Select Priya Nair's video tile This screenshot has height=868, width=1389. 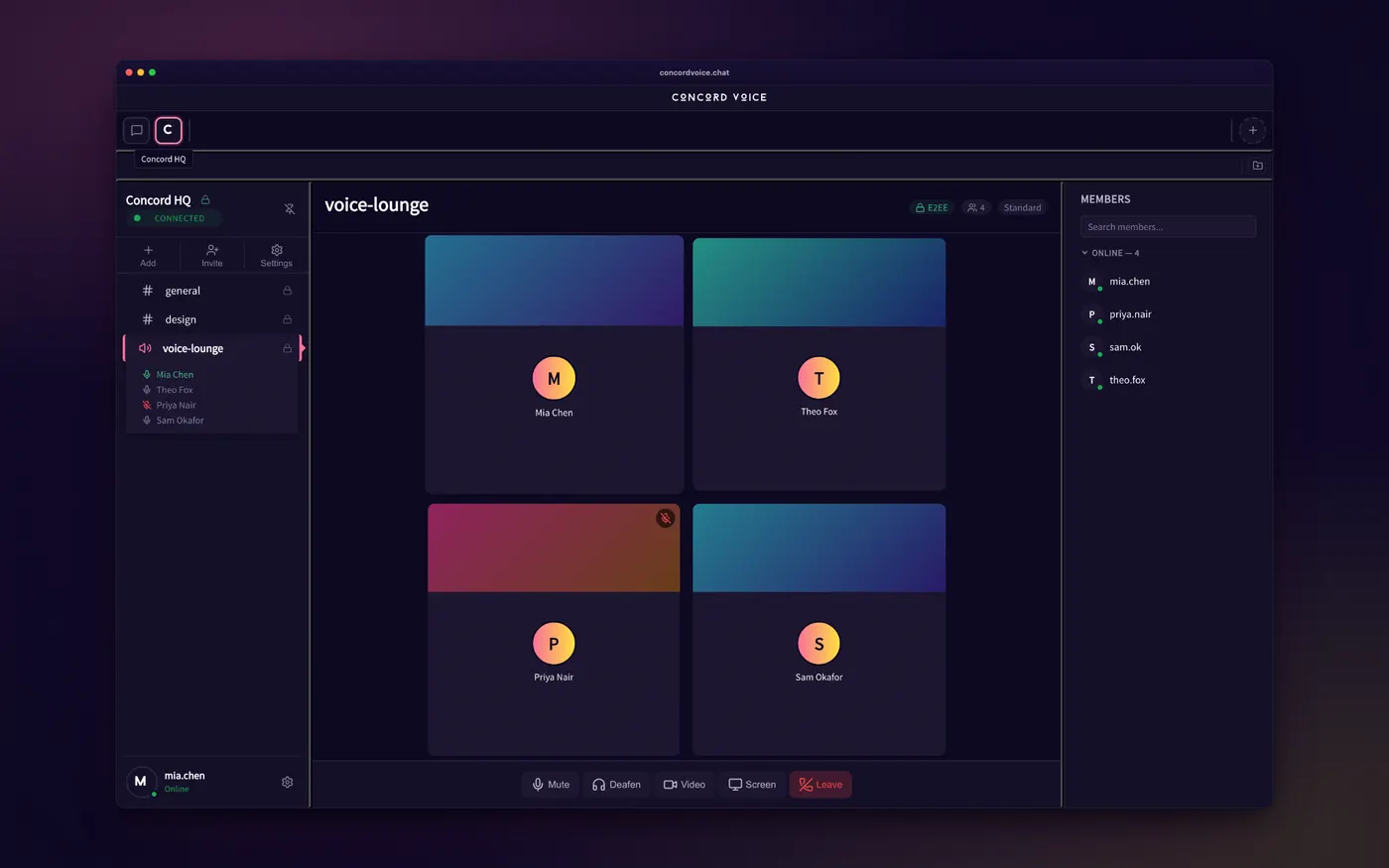(554, 629)
